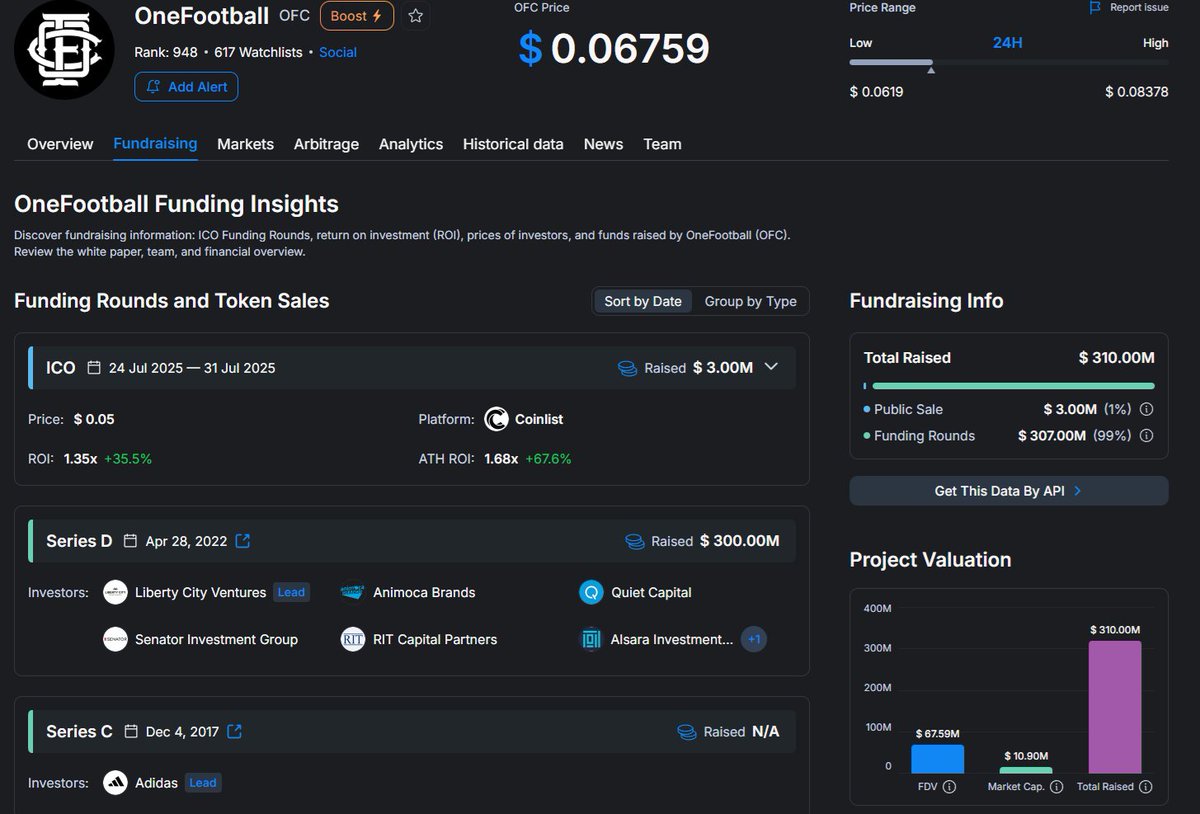Open Quiet Capital investor page
Viewport: 1200px width, 814px height.
[651, 592]
